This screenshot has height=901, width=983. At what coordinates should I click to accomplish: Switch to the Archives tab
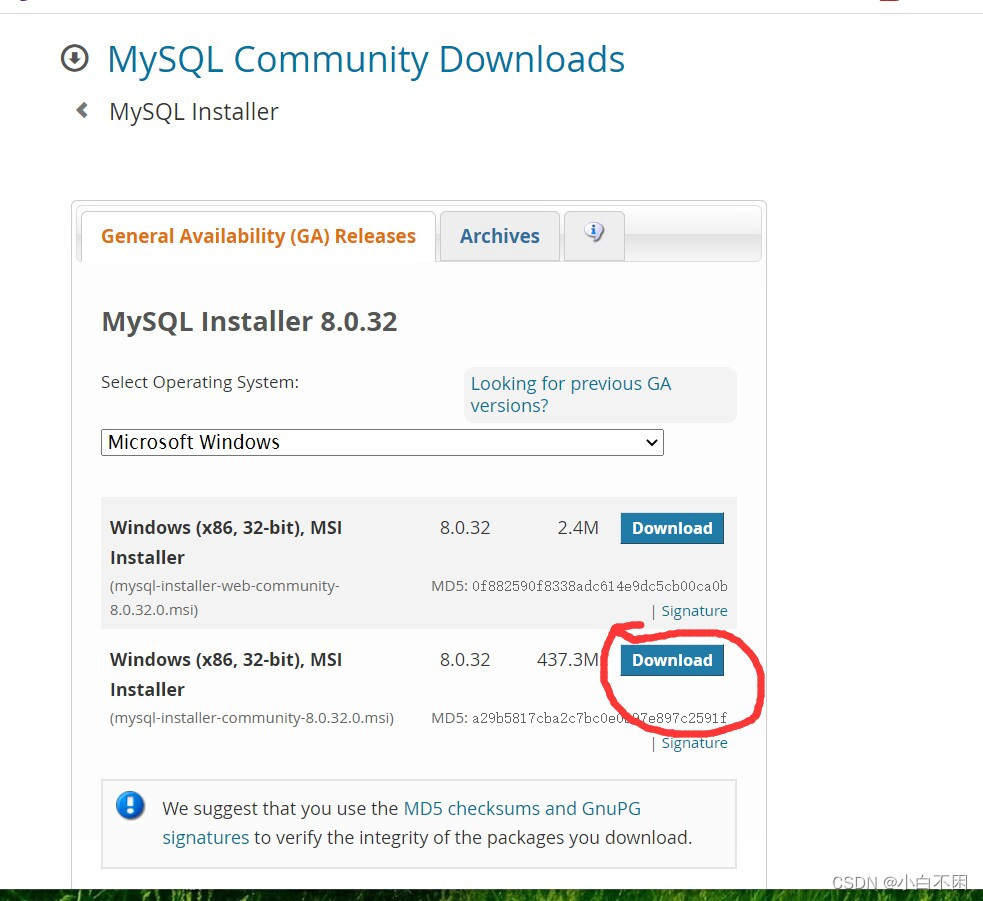500,236
